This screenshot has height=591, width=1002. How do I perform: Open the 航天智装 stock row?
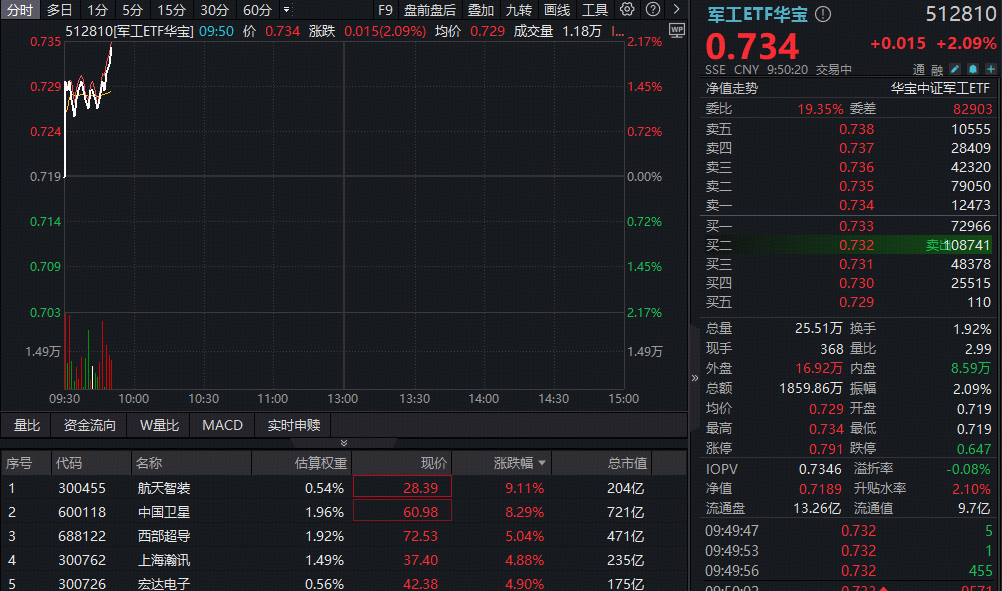tap(164, 488)
